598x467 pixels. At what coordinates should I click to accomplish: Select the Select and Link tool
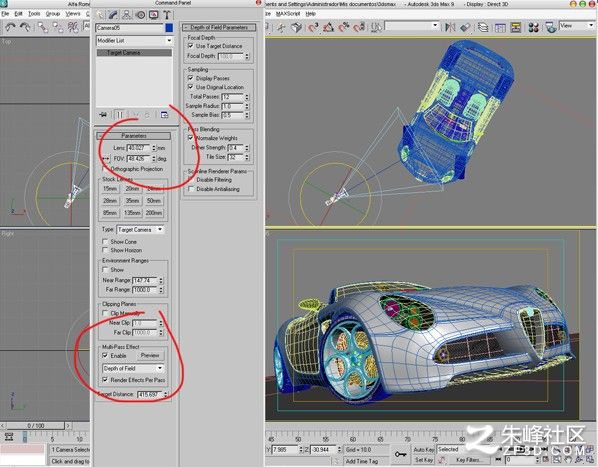(x=43, y=27)
